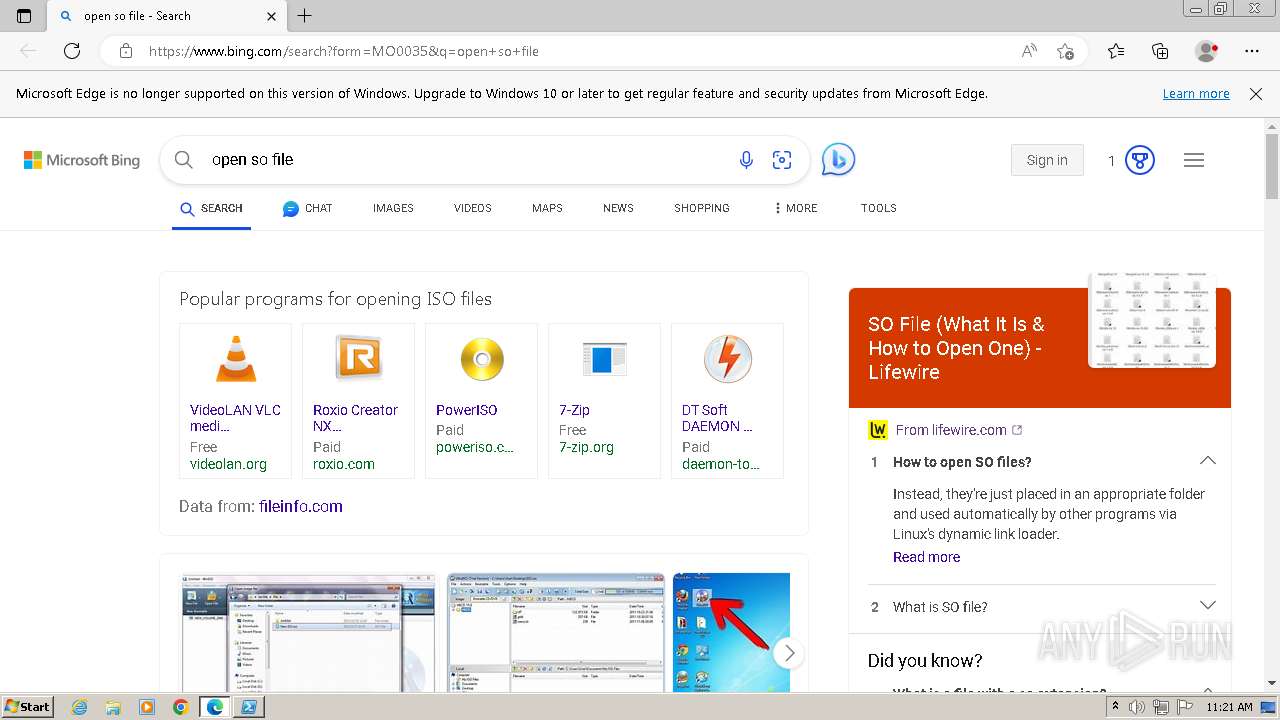The height and width of the screenshot is (720, 1280).
Task: Select Microsoft Edge taskbar button
Action: pyautogui.click(x=215, y=707)
